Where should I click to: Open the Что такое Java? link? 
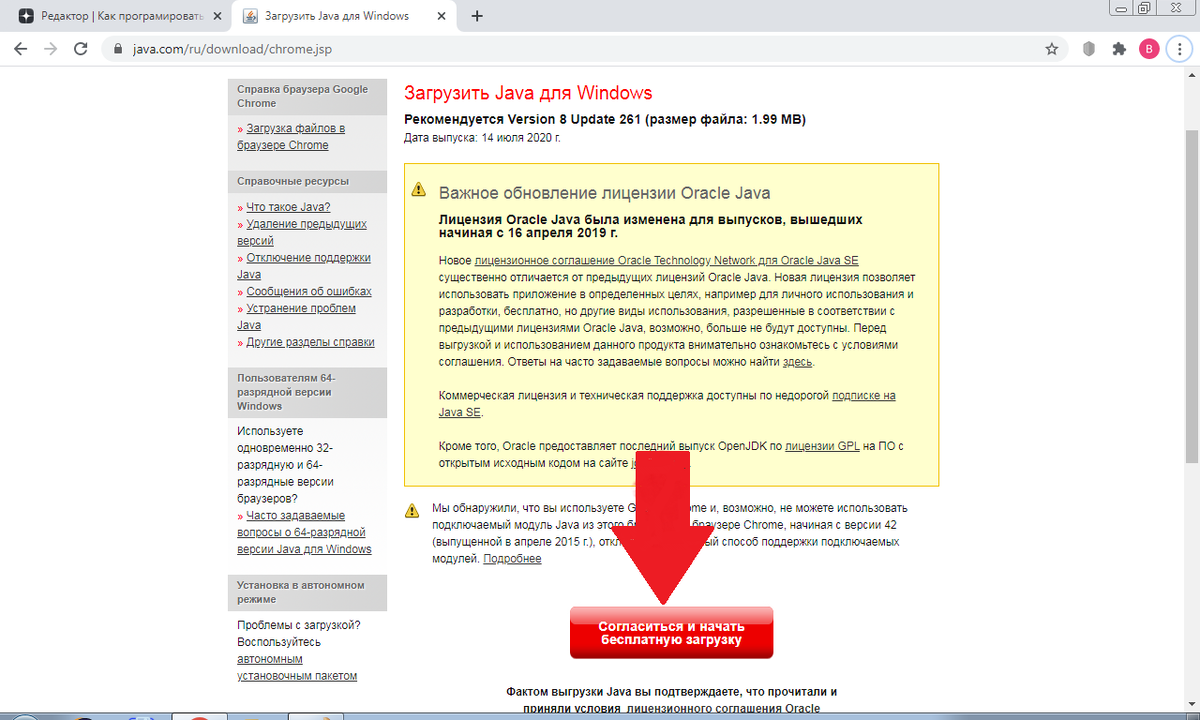pos(288,207)
